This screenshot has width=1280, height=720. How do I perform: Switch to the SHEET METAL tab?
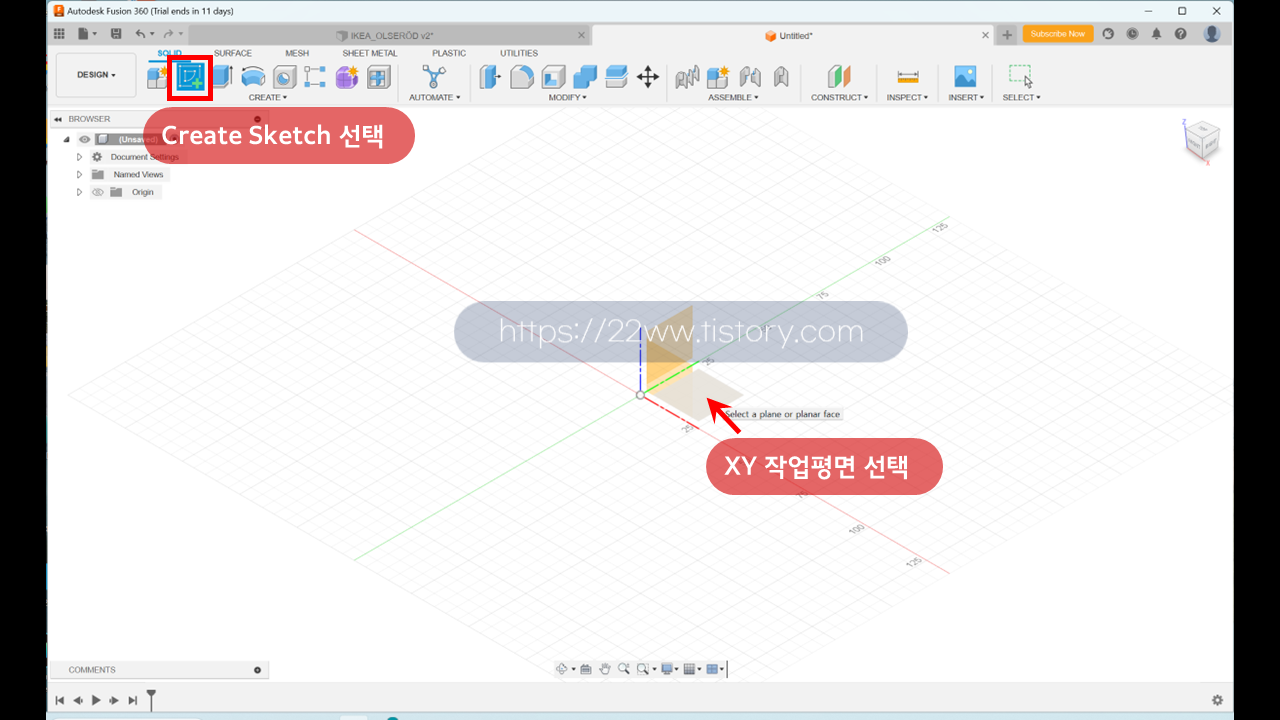(370, 53)
